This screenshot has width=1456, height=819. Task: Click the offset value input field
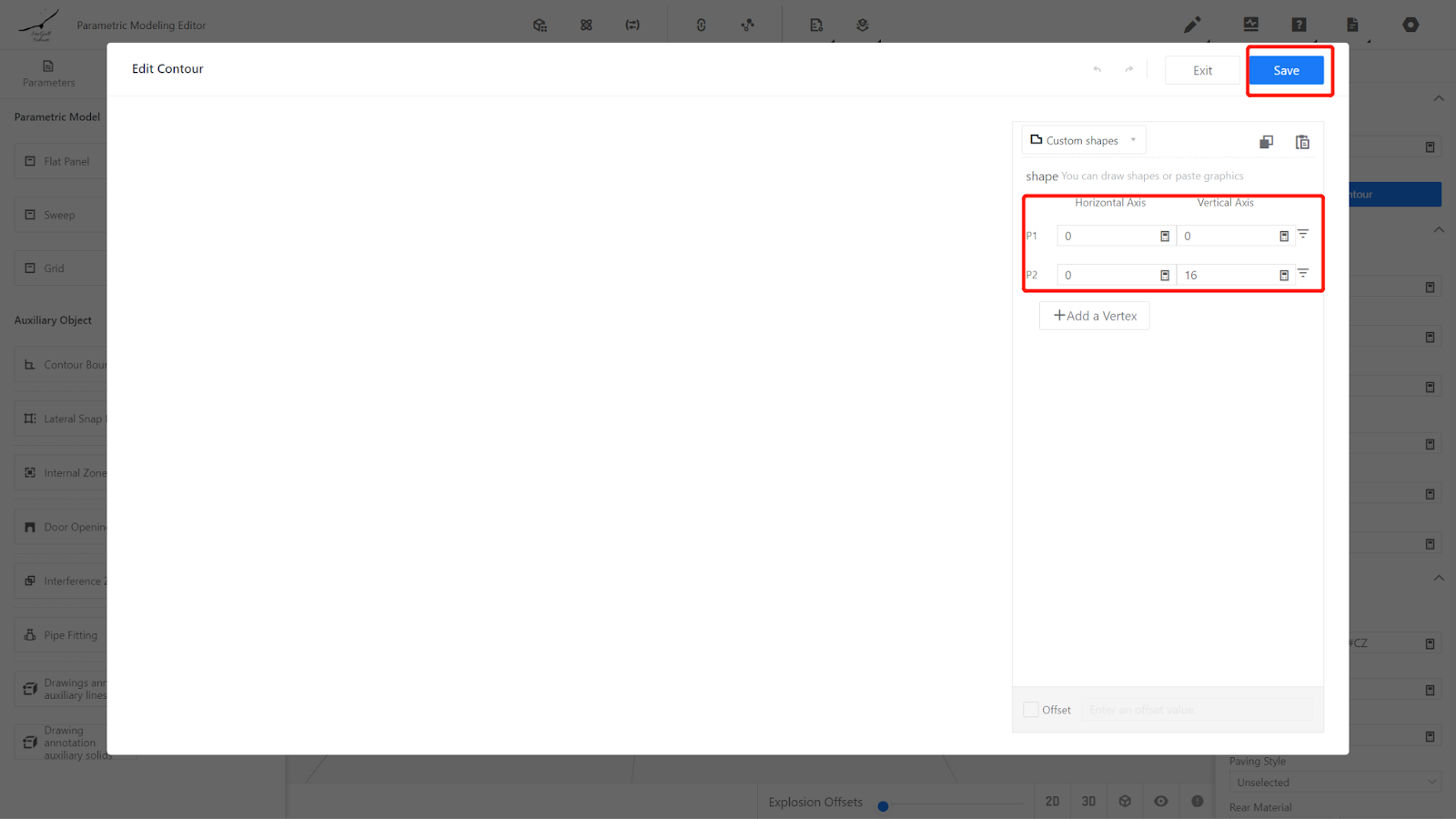(x=1197, y=710)
